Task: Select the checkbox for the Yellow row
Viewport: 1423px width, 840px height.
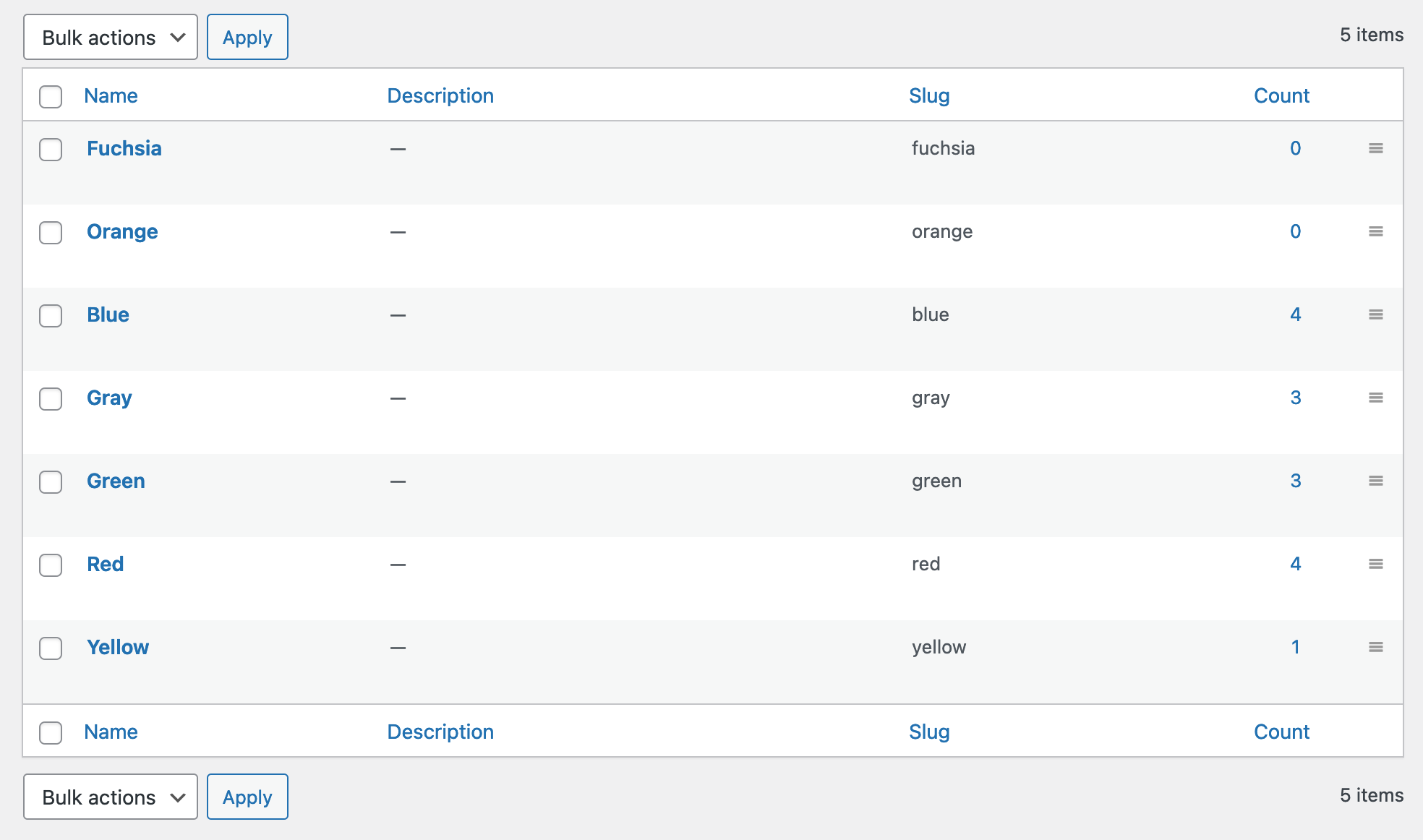Action: coord(51,648)
